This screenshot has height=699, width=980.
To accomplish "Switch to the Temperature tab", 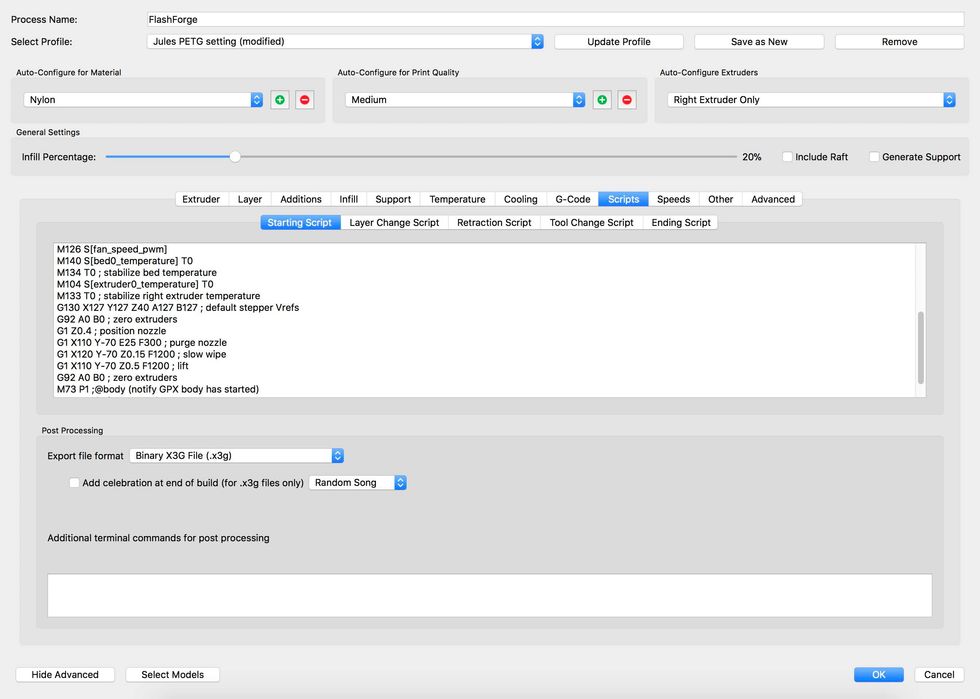I will click(457, 199).
